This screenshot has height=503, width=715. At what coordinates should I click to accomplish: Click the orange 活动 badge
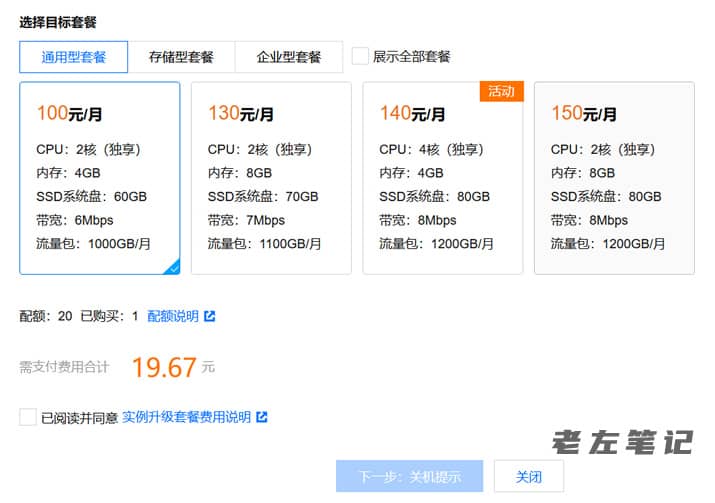[501, 91]
